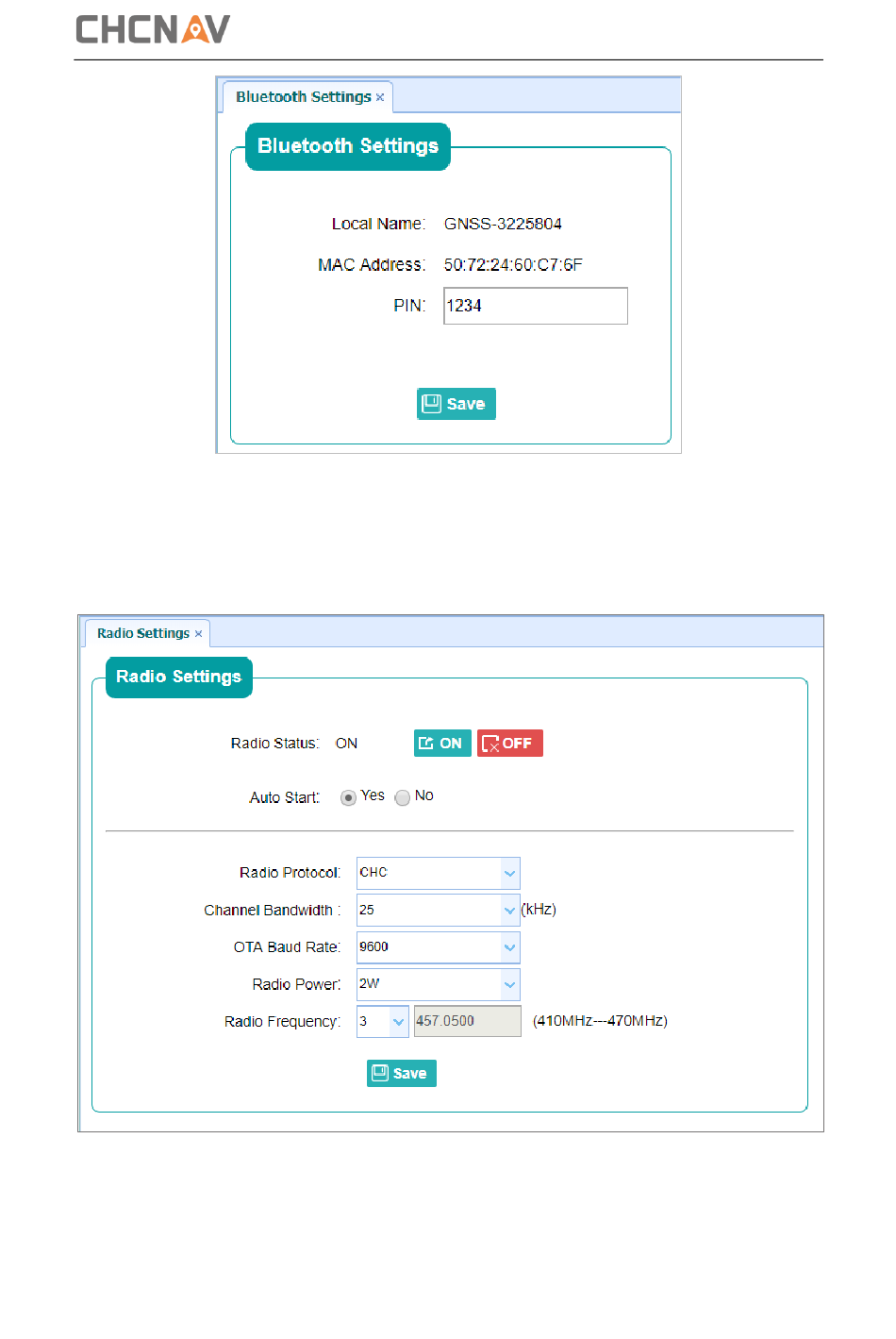Click the Radio Status ON value
The image size is (896, 1339).
pyautogui.click(x=346, y=744)
